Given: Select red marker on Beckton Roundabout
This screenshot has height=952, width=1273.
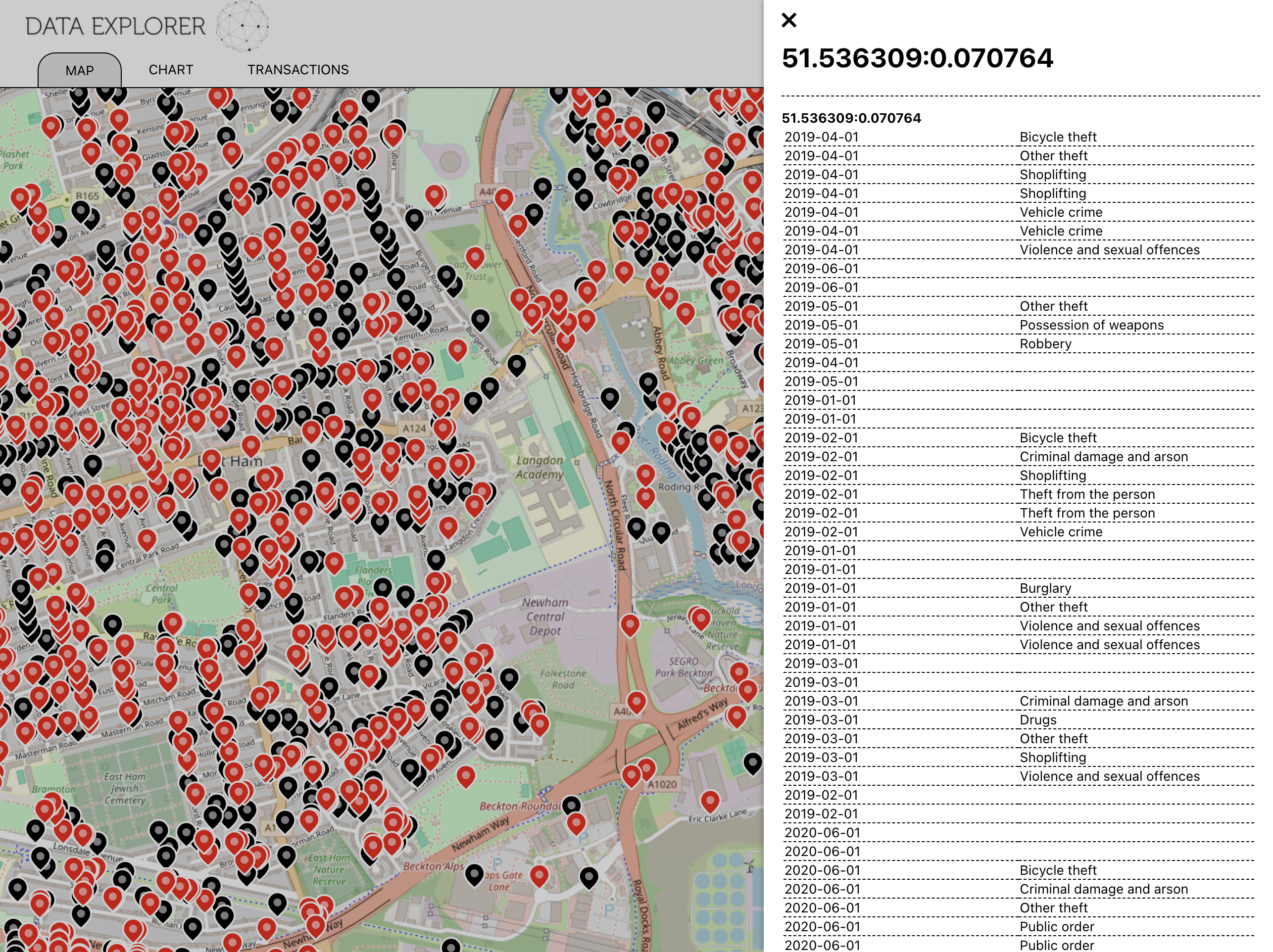Looking at the screenshot, I should point(576,822).
